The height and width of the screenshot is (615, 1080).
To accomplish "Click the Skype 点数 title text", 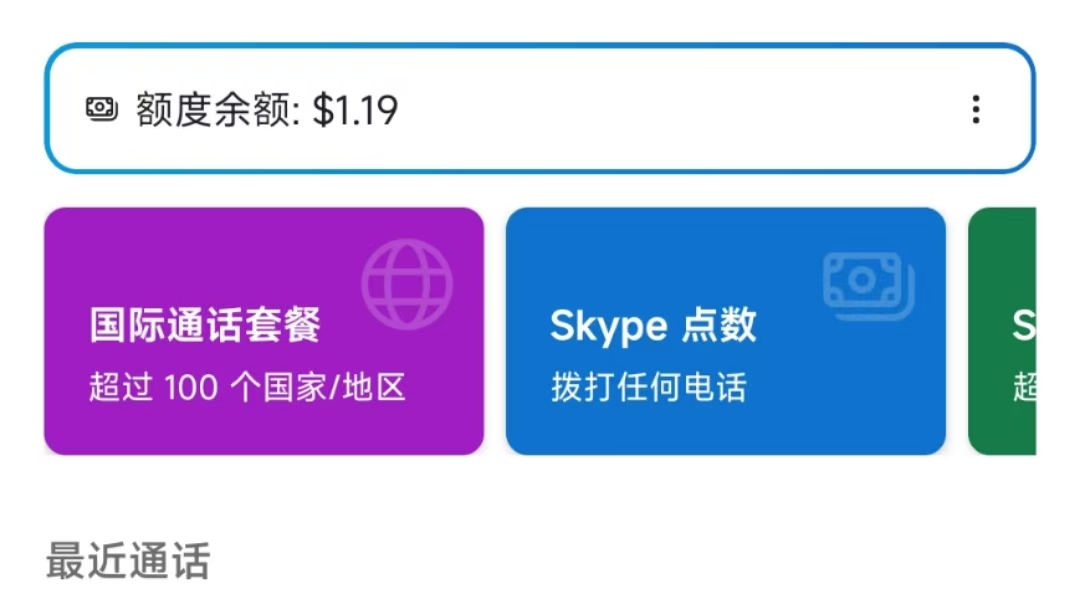I will 653,325.
